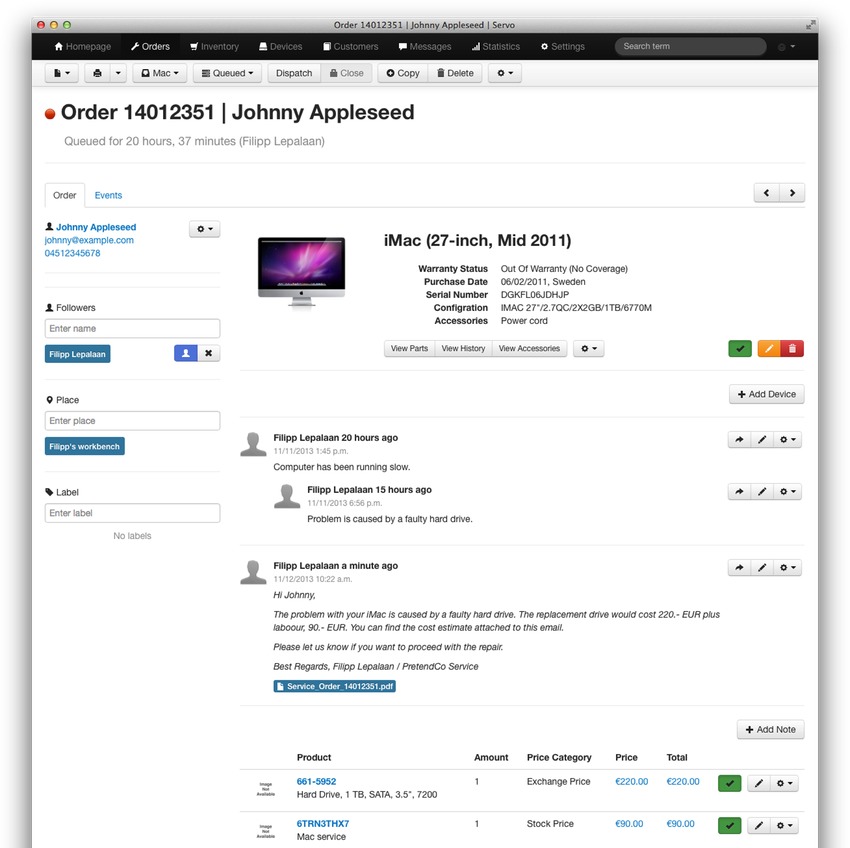The width and height of the screenshot is (850, 848).
Task: Open Statistics in the navigation bar
Action: (x=495, y=47)
